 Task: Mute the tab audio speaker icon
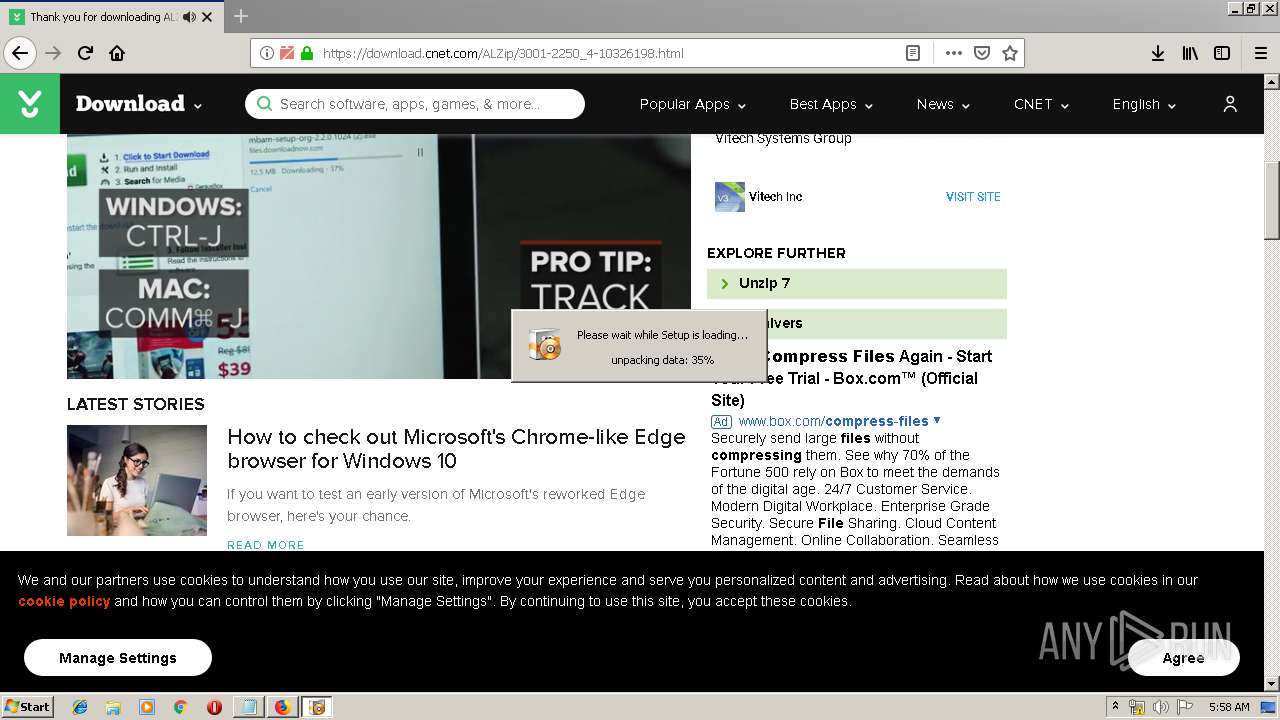pyautogui.click(x=190, y=17)
